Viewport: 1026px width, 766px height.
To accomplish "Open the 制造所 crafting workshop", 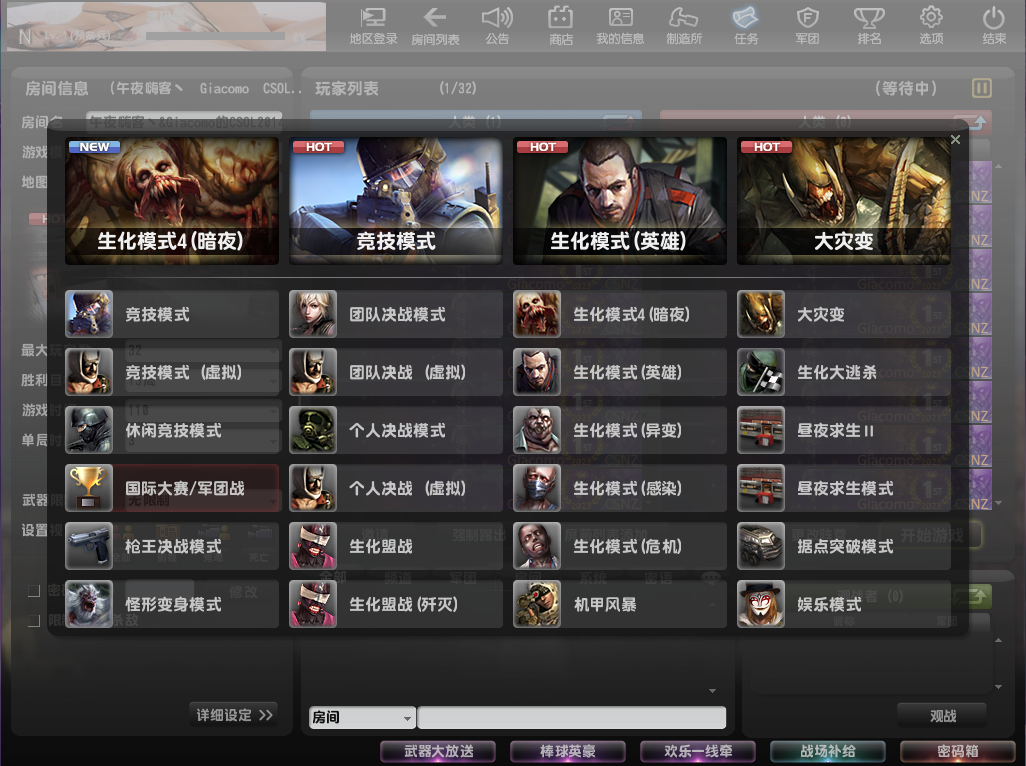I will 686,25.
